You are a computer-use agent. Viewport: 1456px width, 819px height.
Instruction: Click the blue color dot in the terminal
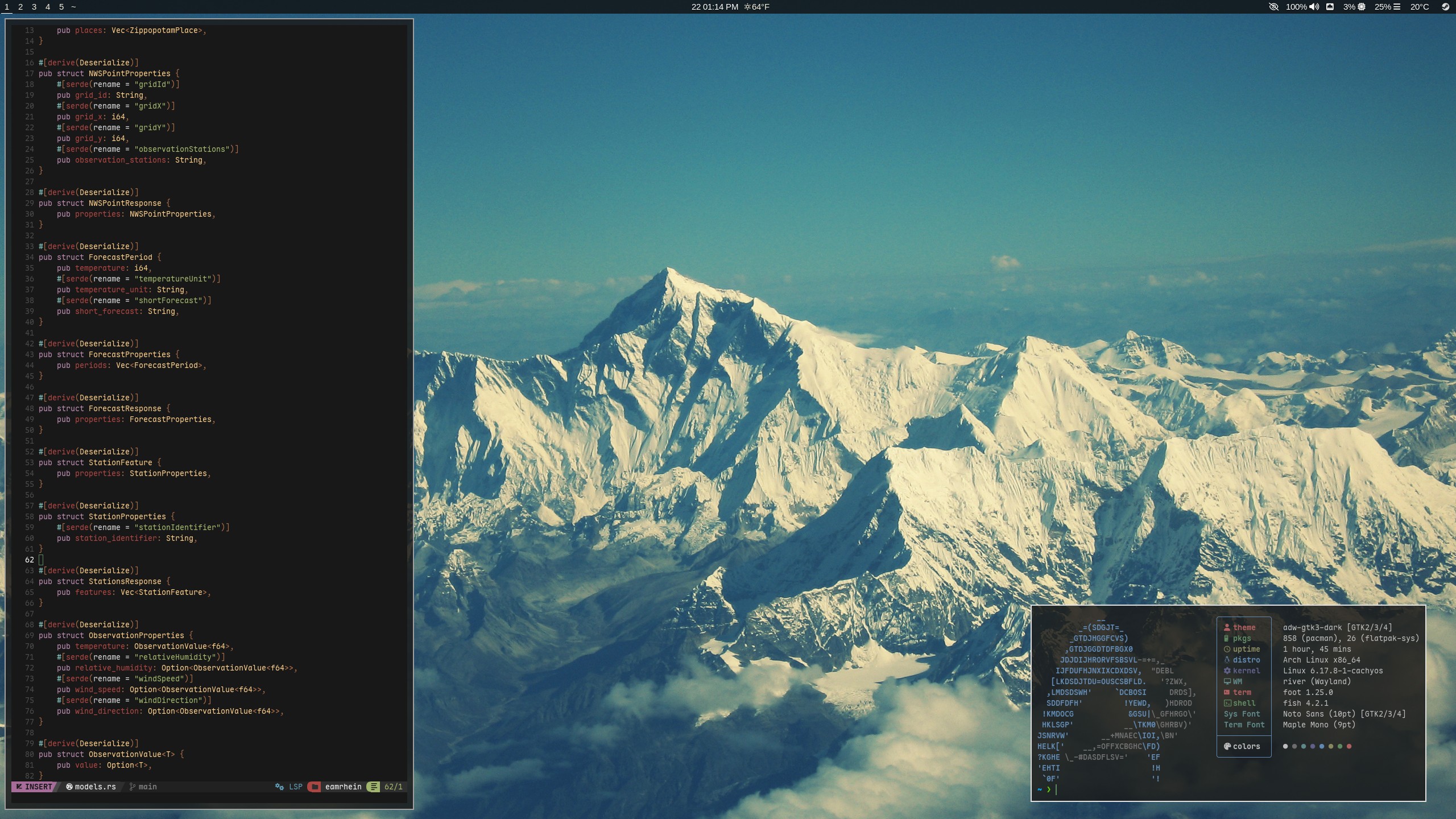1322,746
